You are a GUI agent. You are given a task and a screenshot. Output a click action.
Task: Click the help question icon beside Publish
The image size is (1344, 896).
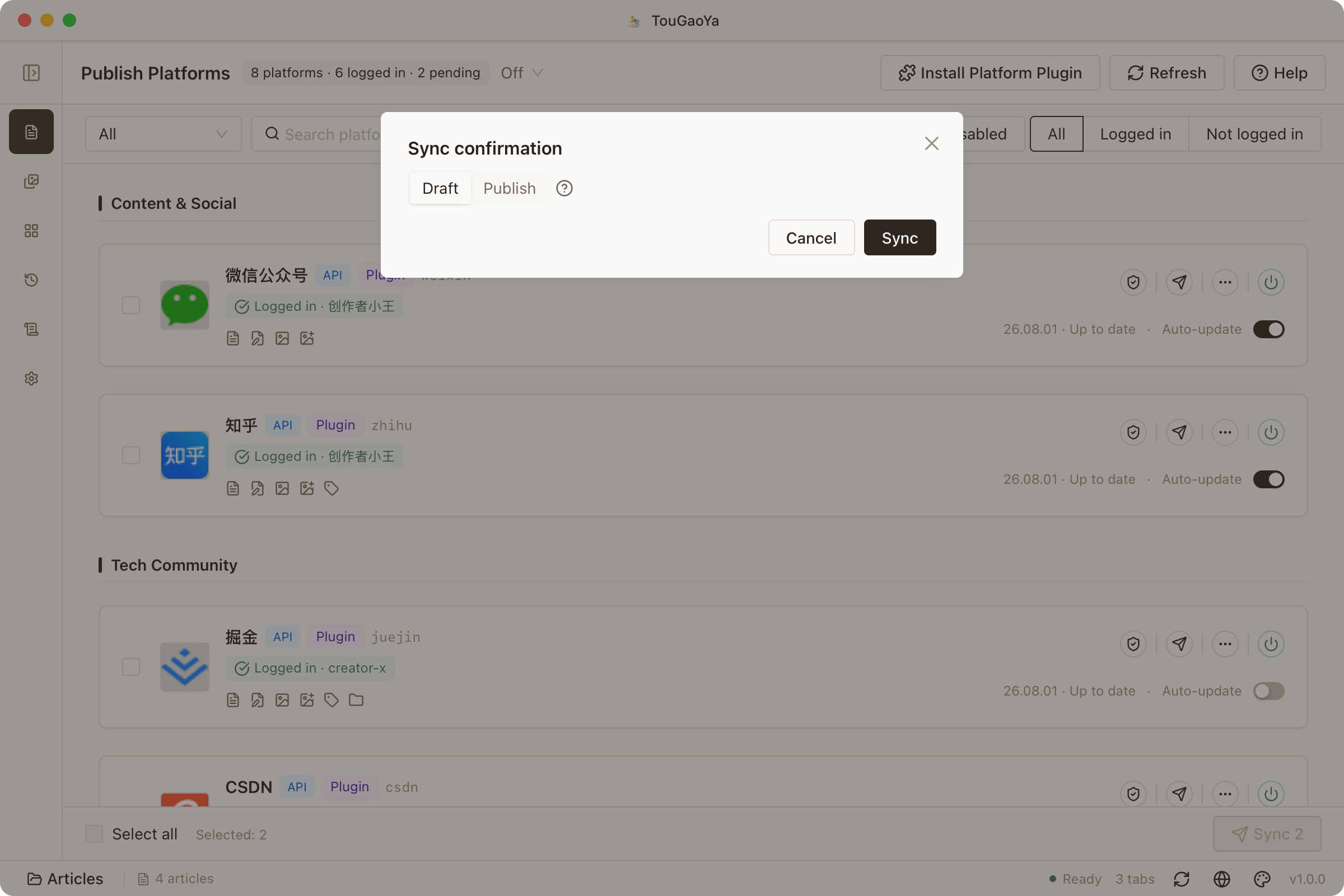click(564, 188)
